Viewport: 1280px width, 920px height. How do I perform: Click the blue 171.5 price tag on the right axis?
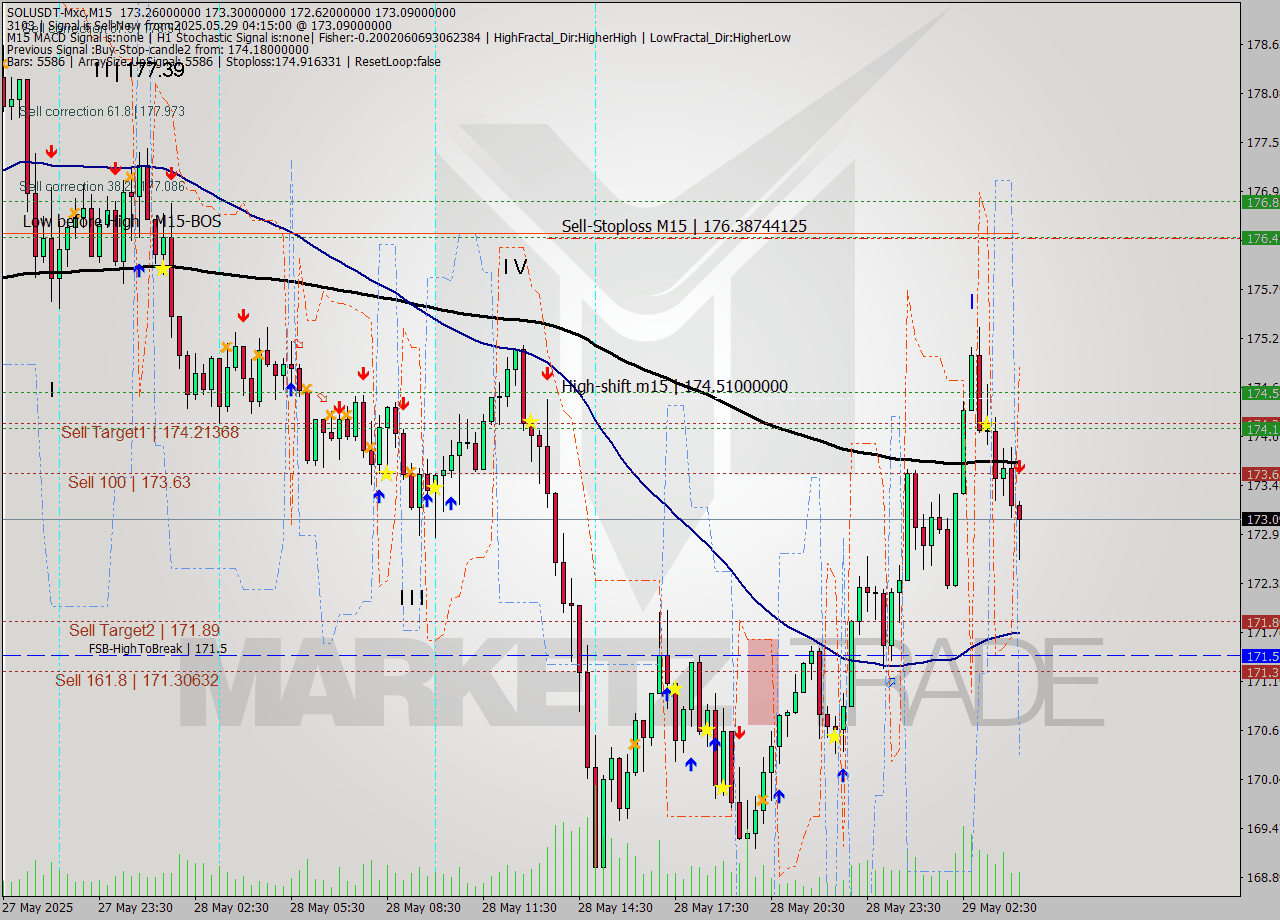(1258, 656)
